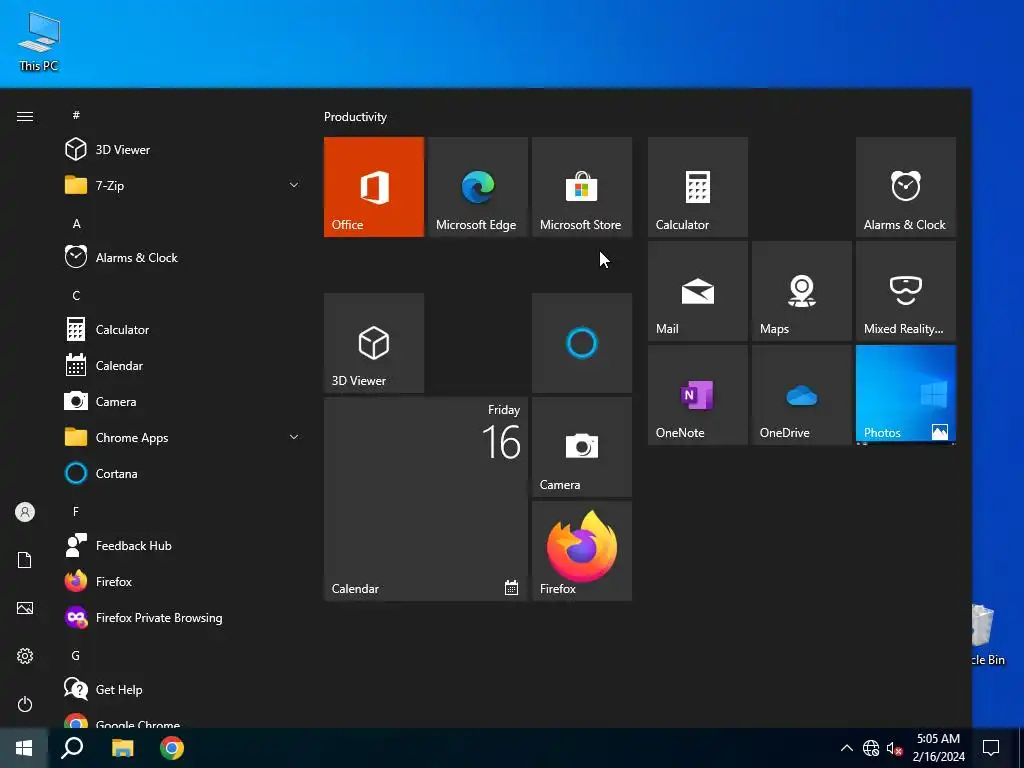This screenshot has width=1024, height=768.
Task: Open the user account icon
Action: (25, 512)
